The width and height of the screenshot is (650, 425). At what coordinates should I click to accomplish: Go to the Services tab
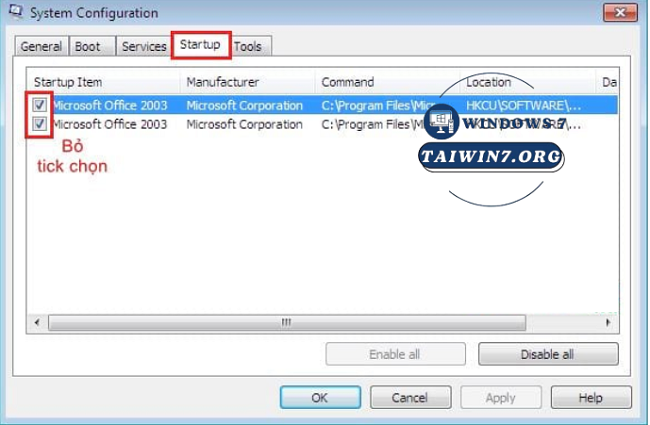tap(144, 46)
